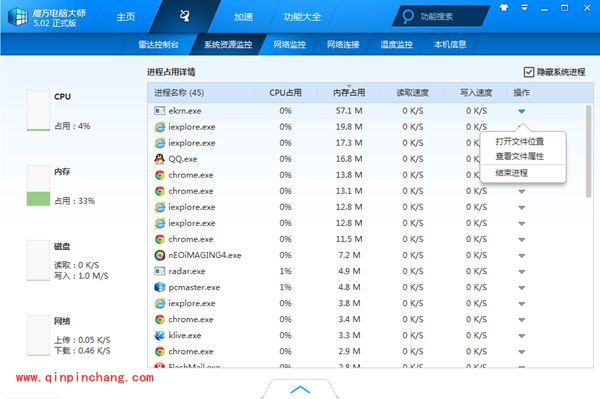Open the radar tab icon in top navigation
The image size is (600, 399).
[x=184, y=16]
